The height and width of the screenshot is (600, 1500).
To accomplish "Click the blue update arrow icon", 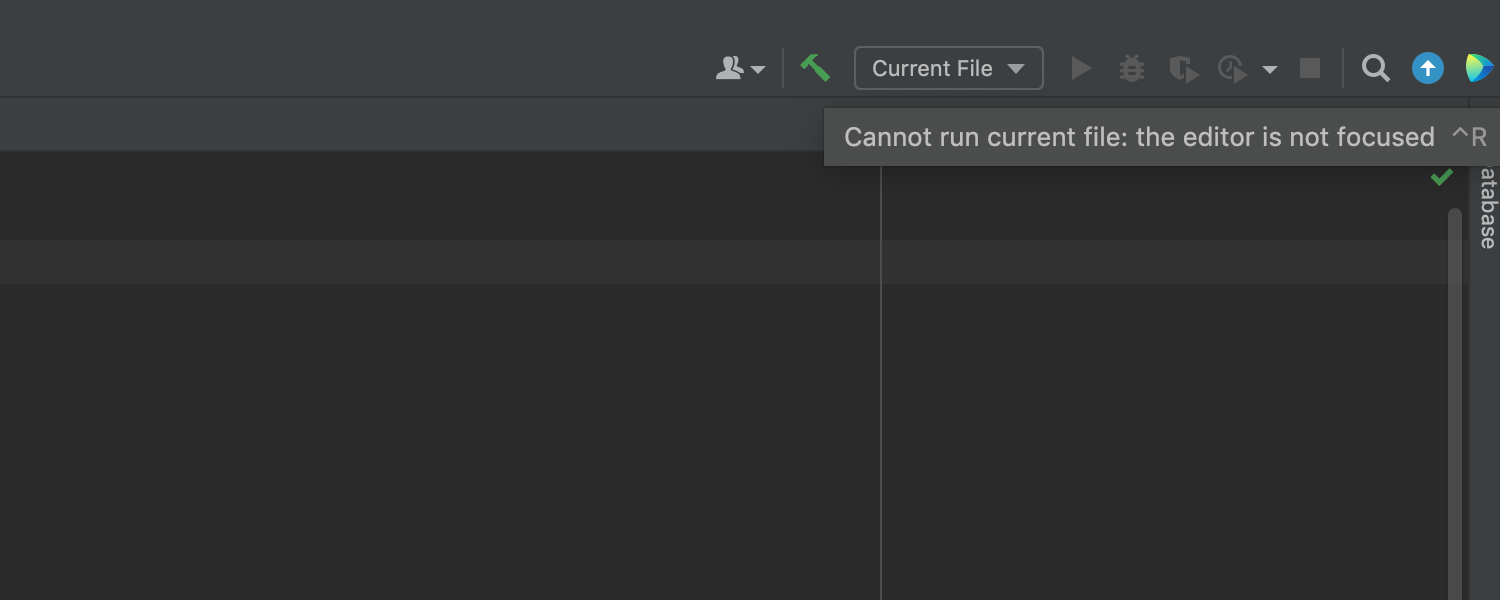I will click(x=1427, y=68).
